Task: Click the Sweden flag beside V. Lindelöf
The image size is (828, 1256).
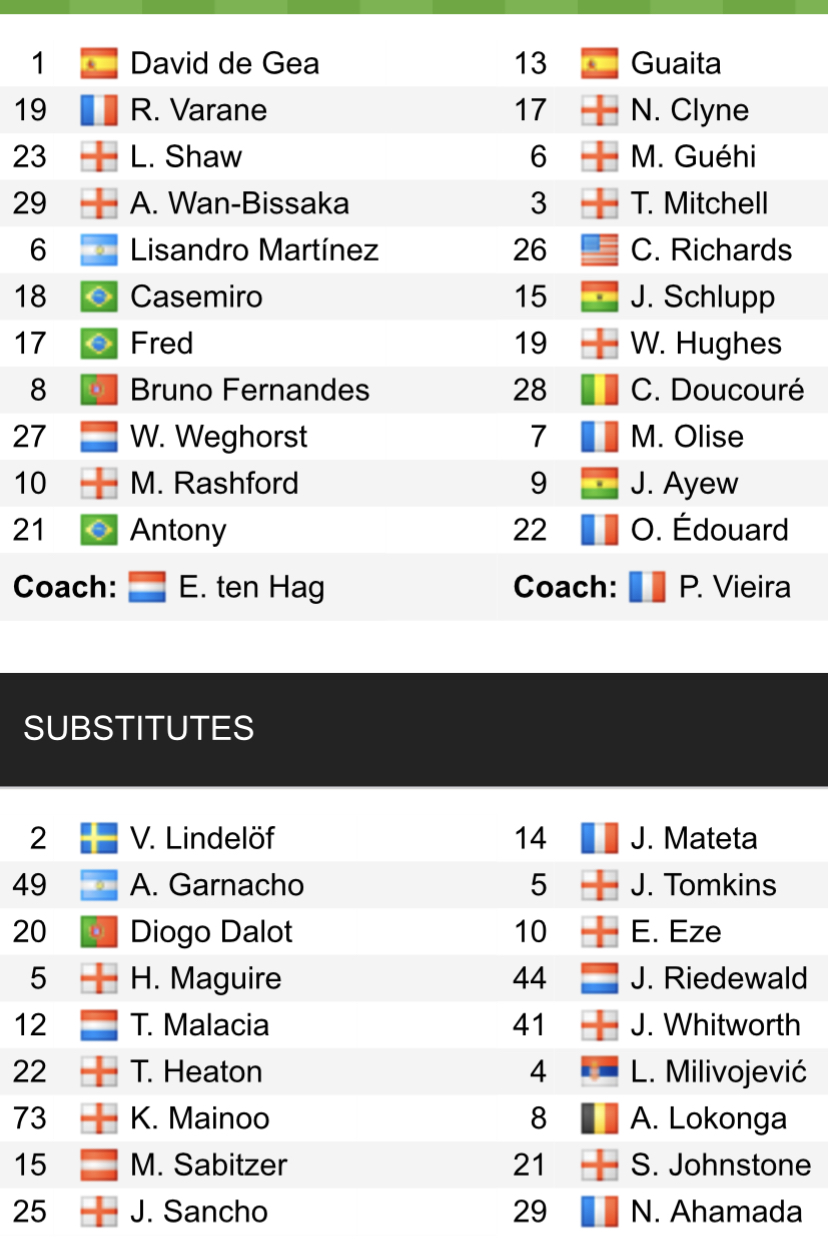Action: click(x=99, y=838)
